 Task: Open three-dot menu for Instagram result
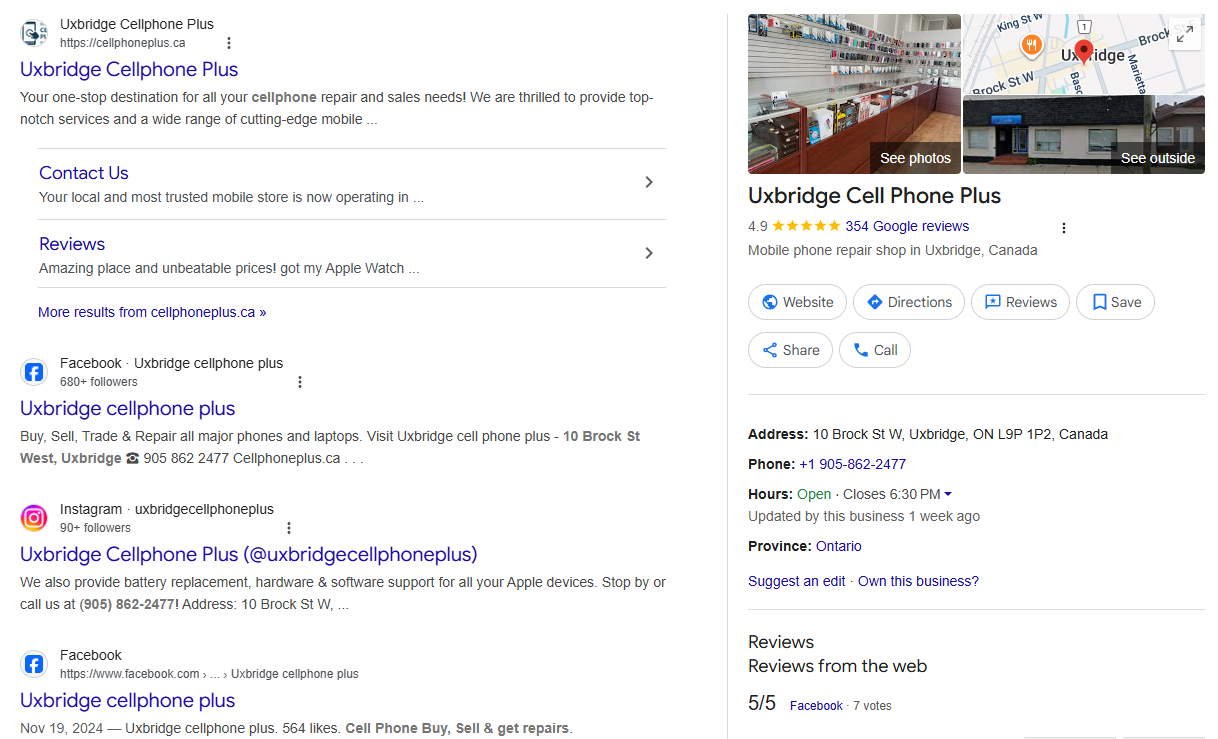pyautogui.click(x=289, y=528)
